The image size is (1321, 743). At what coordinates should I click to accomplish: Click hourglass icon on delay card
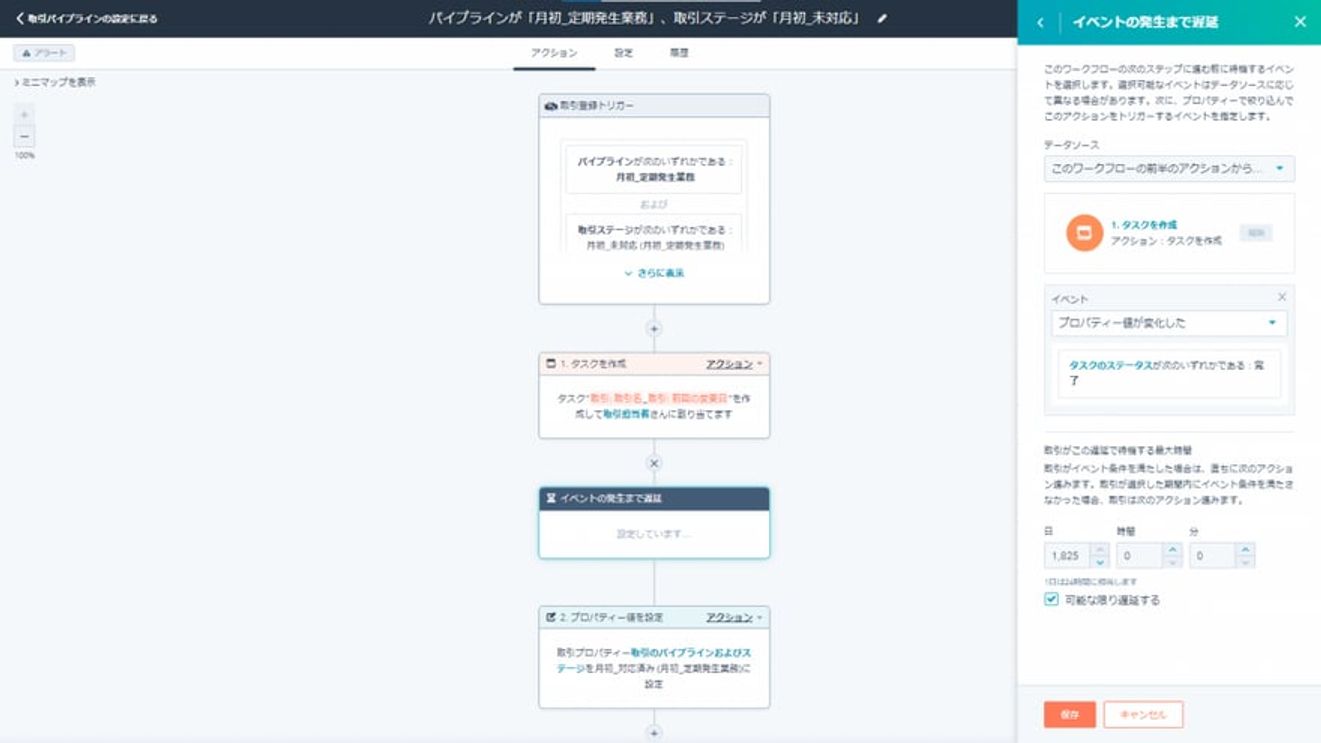(x=551, y=498)
